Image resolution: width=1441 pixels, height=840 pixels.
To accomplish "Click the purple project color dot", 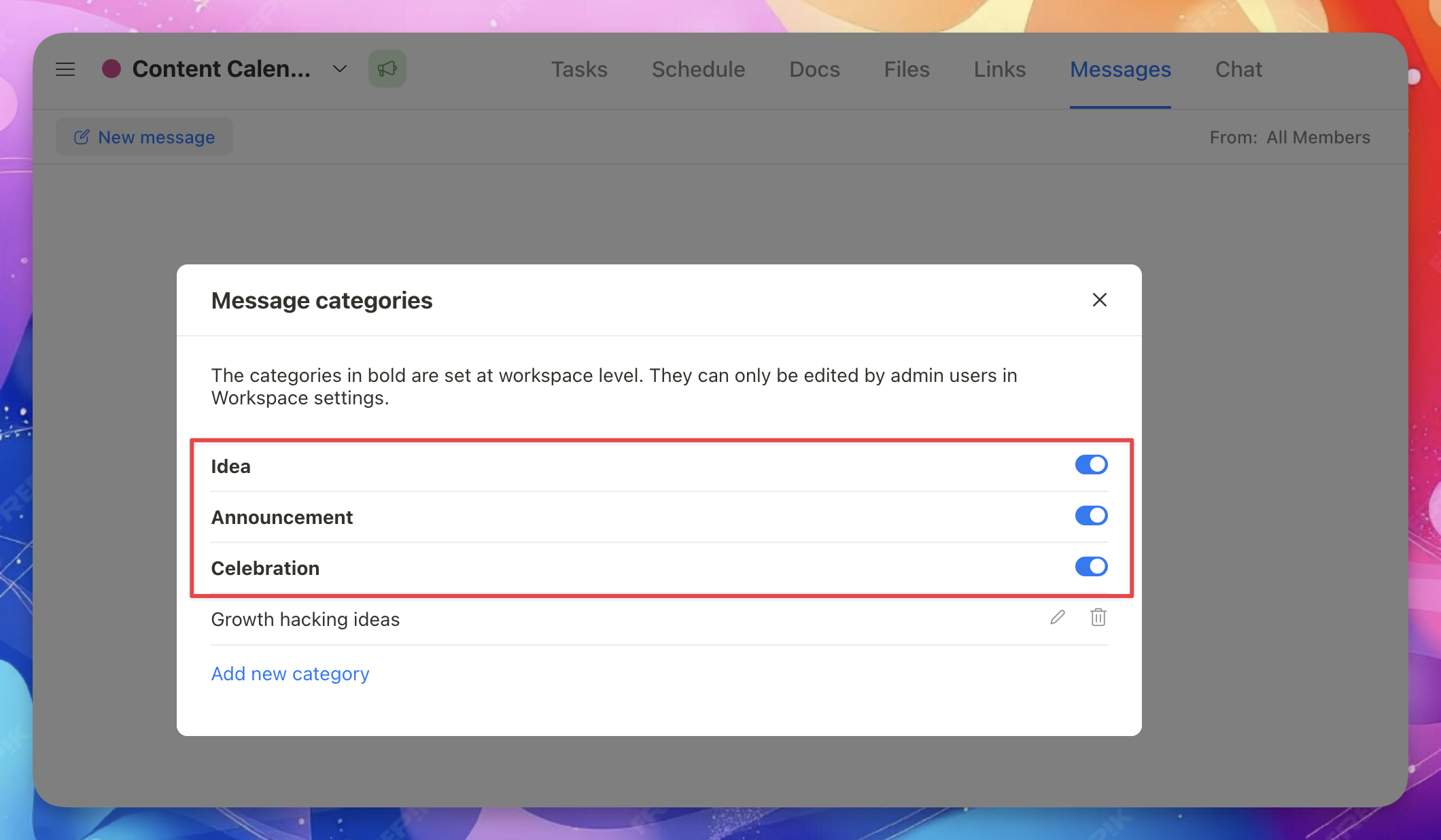I will tap(111, 69).
